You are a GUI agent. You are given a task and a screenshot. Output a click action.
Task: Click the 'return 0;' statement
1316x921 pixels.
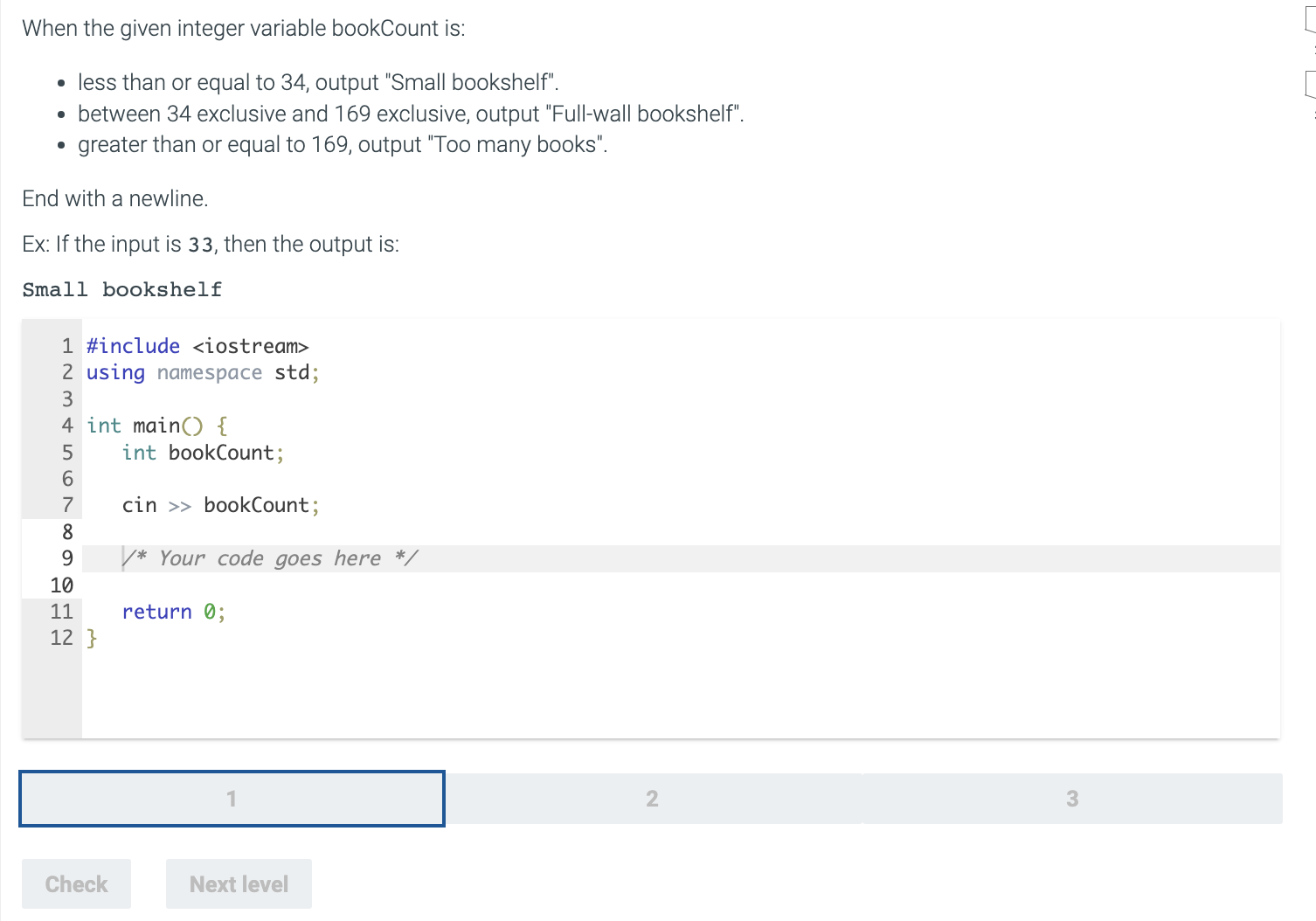[x=174, y=612]
